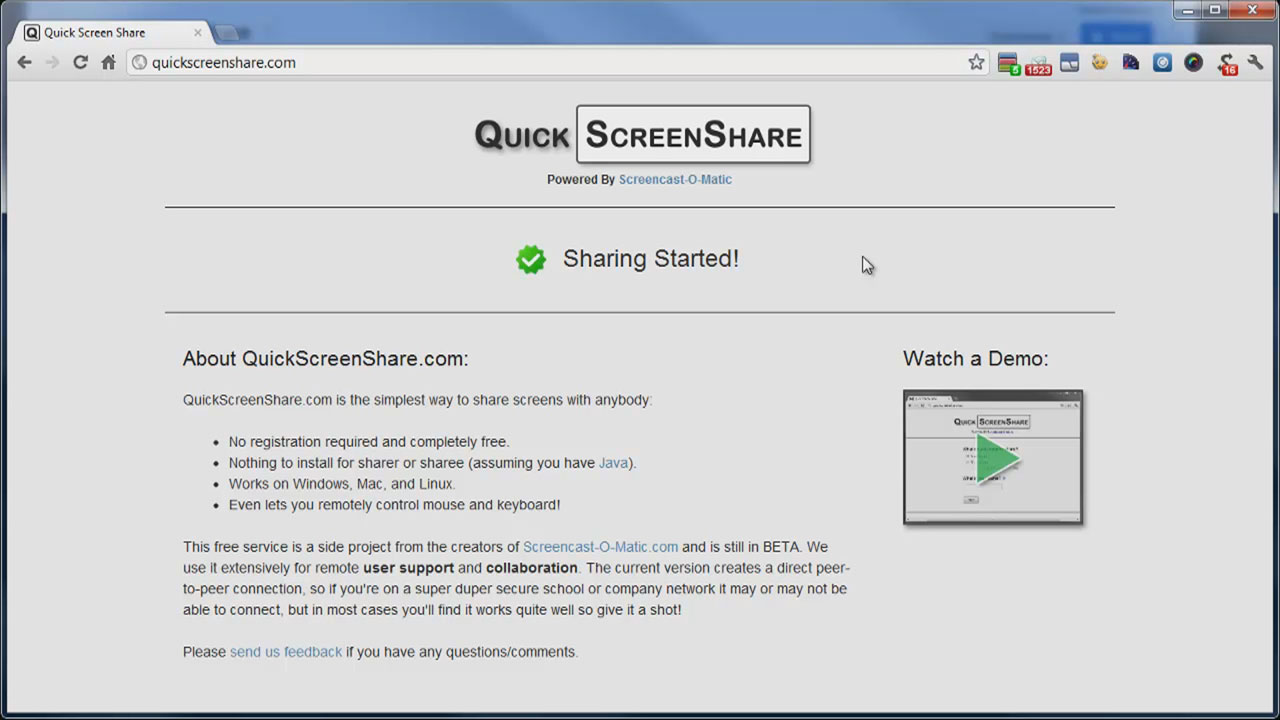Click the blue window extension icon

[1069, 62]
